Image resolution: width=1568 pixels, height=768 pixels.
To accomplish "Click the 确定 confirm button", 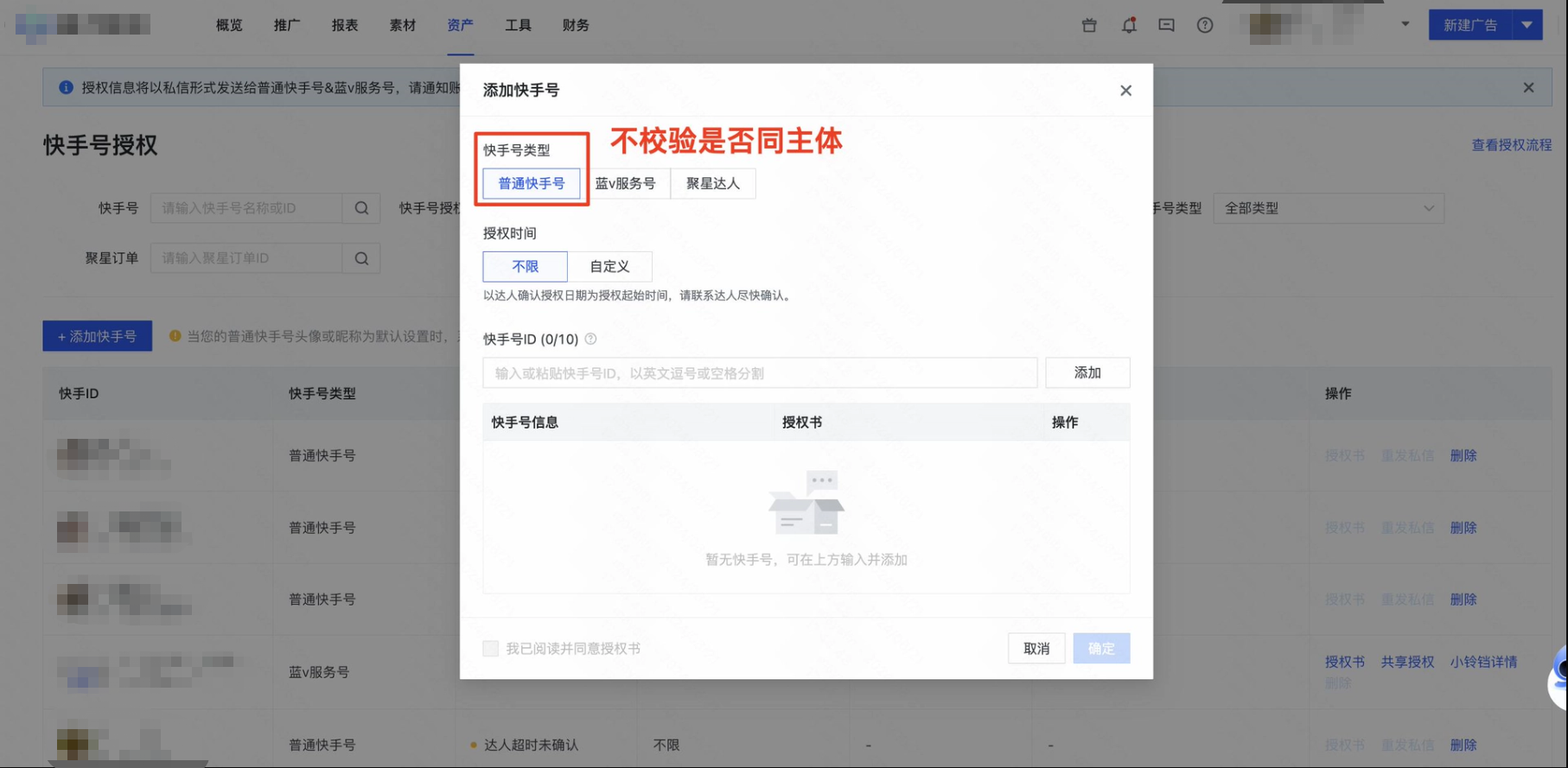I will (1101, 648).
